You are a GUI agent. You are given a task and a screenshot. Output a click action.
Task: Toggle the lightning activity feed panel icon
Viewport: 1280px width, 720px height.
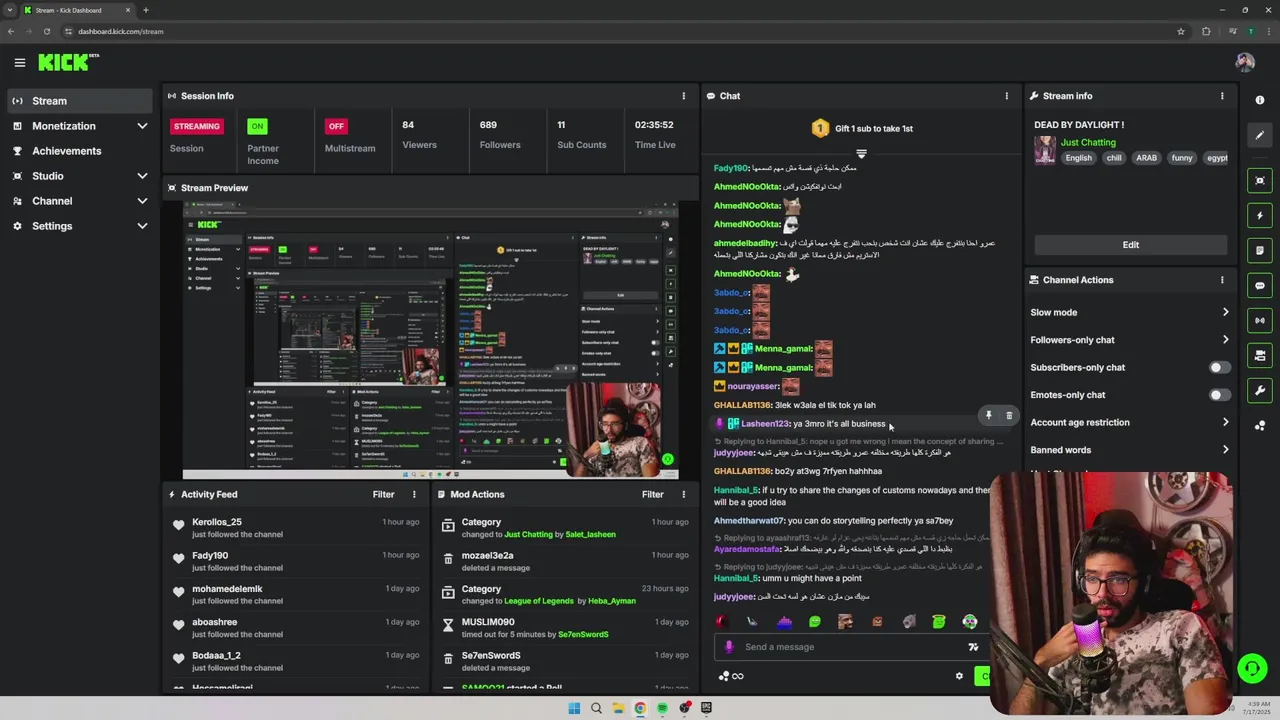(x=1260, y=215)
